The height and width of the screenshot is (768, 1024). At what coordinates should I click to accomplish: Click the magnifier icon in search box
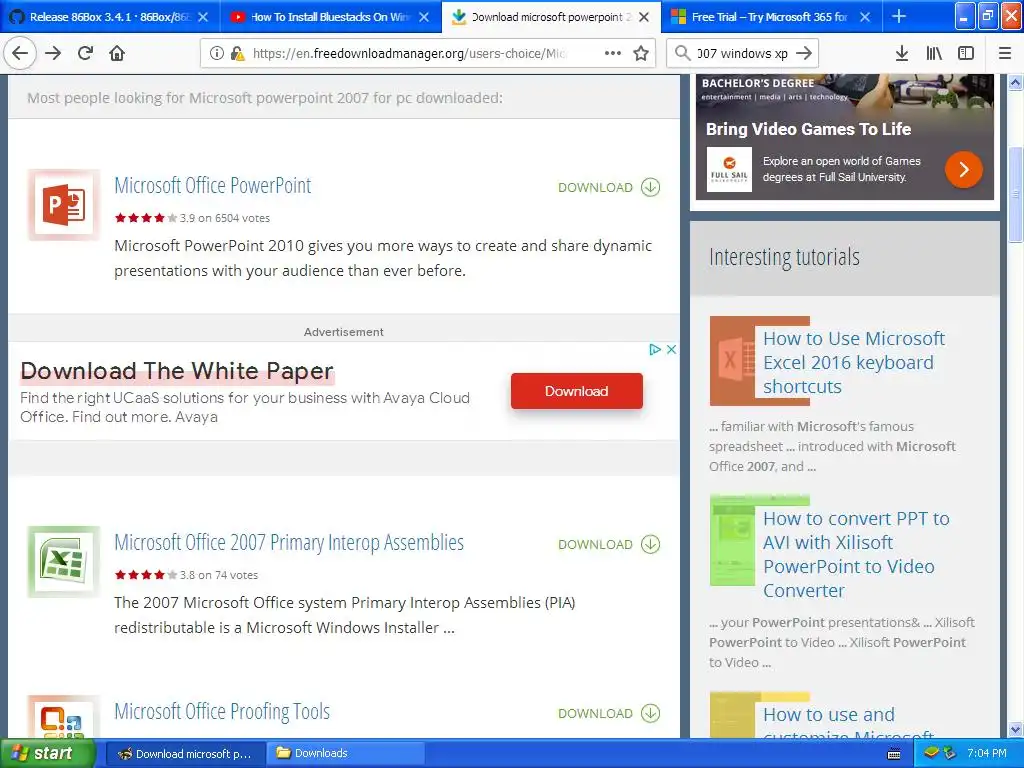pyautogui.click(x=682, y=54)
